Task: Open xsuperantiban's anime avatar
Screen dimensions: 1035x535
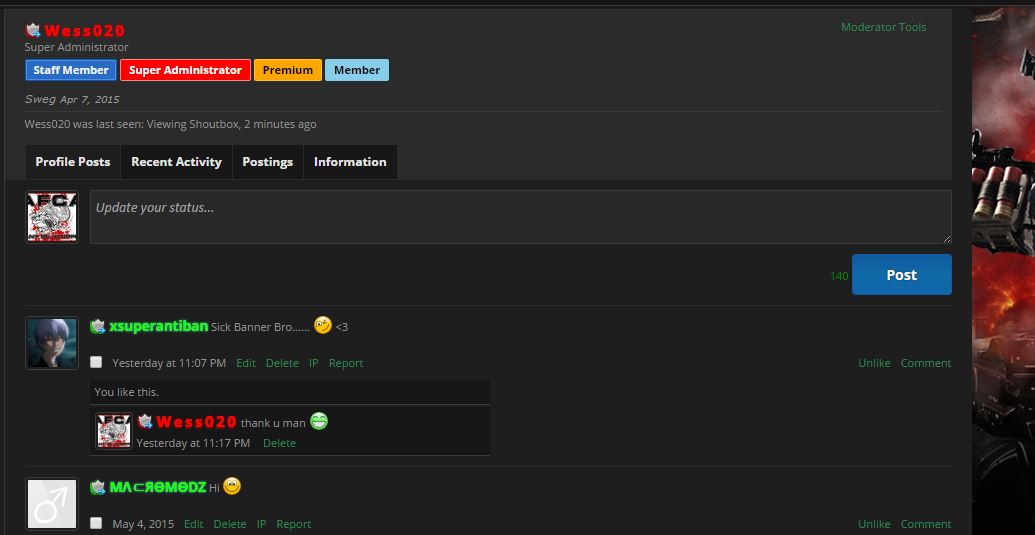Action: 51,343
